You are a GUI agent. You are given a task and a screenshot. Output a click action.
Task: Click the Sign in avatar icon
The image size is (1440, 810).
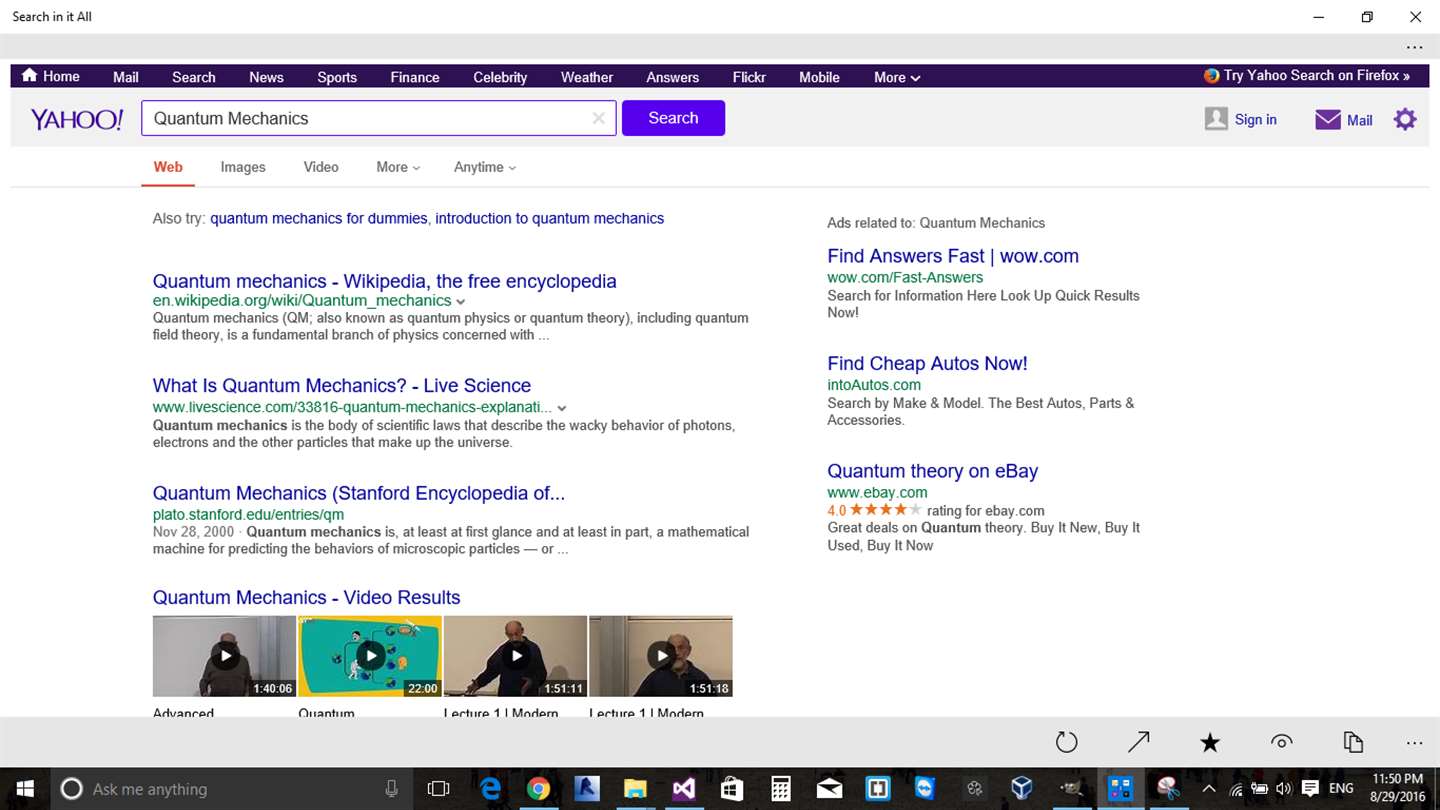coord(1216,119)
